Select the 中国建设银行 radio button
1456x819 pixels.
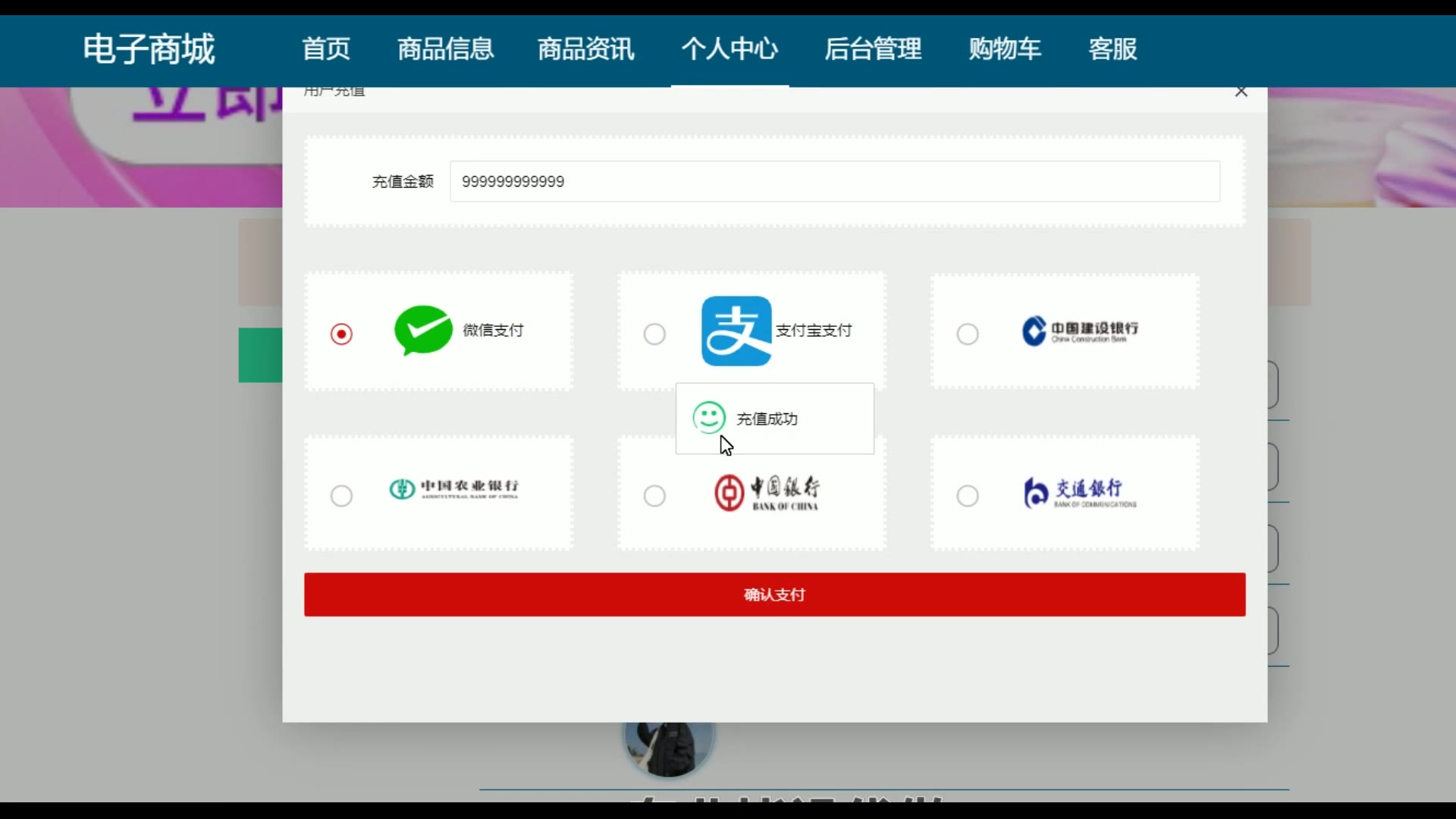coord(968,334)
